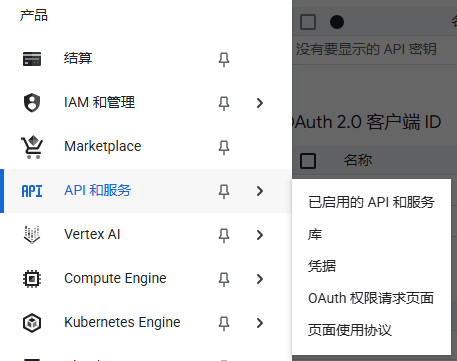
Task: Click the 产品 section heading
Action: pyautogui.click(x=34, y=15)
